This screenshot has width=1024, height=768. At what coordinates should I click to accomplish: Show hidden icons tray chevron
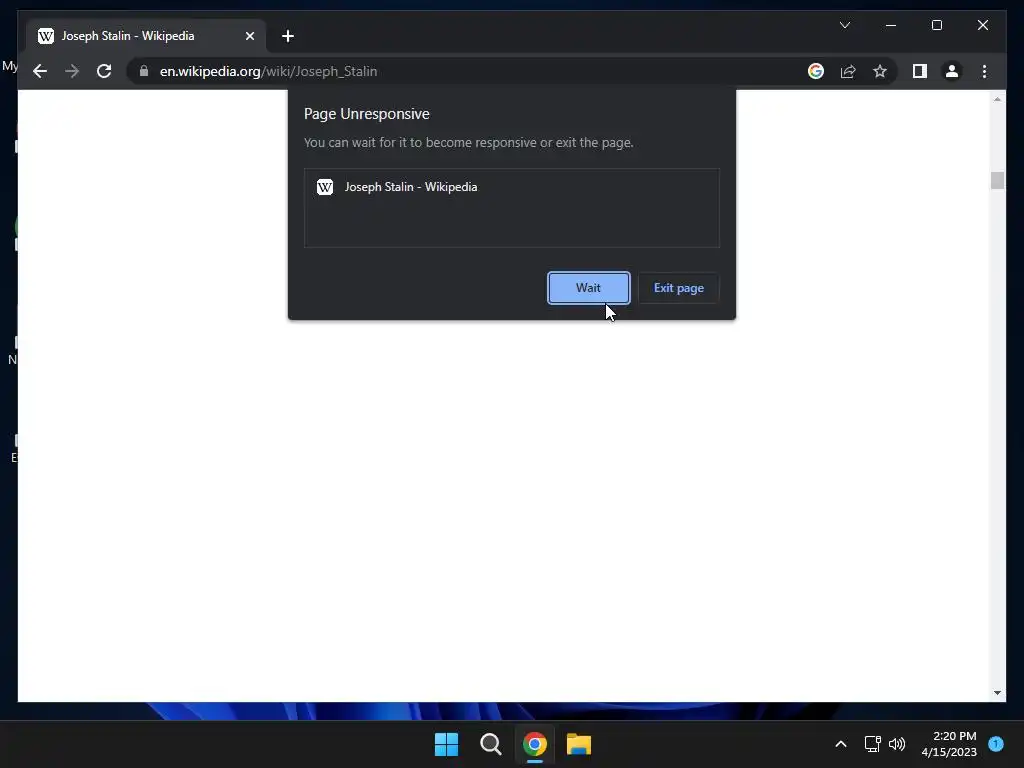[840, 744]
